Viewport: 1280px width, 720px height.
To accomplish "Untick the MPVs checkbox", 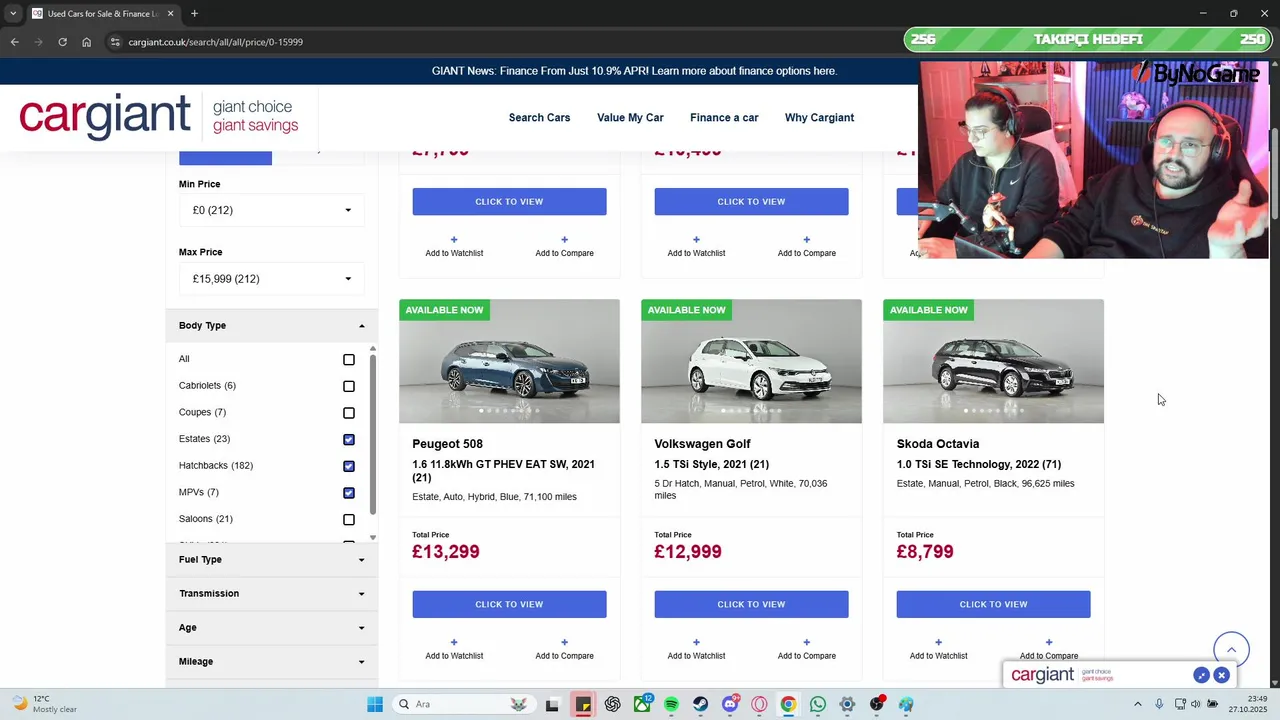I will (x=349, y=493).
